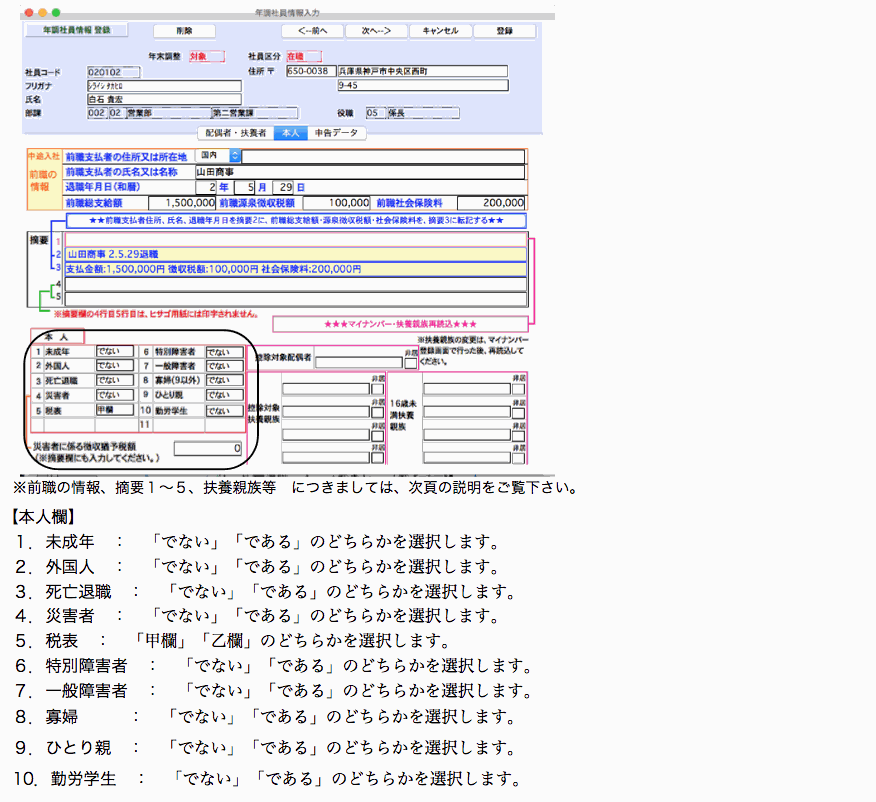Change the 勤労学生 selection field
This screenshot has height=802, width=876.
coord(224,410)
